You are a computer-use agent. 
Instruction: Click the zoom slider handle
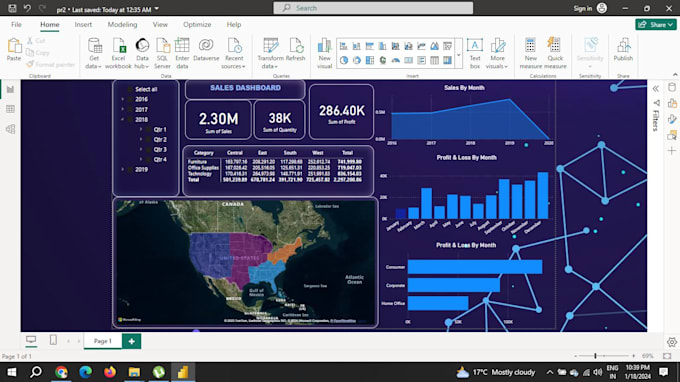[x=595, y=356]
